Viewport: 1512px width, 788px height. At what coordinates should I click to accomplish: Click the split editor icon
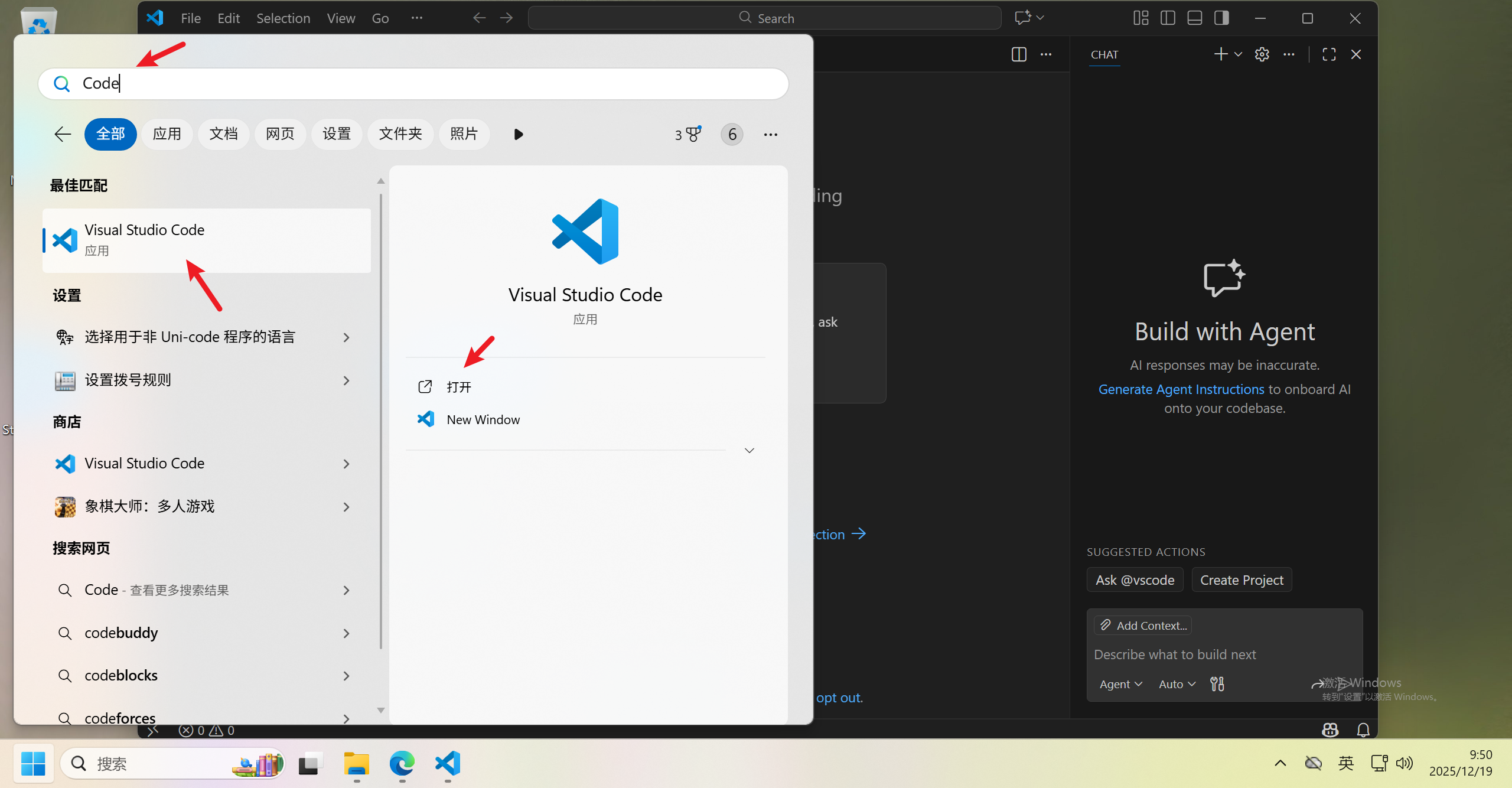[x=1019, y=54]
